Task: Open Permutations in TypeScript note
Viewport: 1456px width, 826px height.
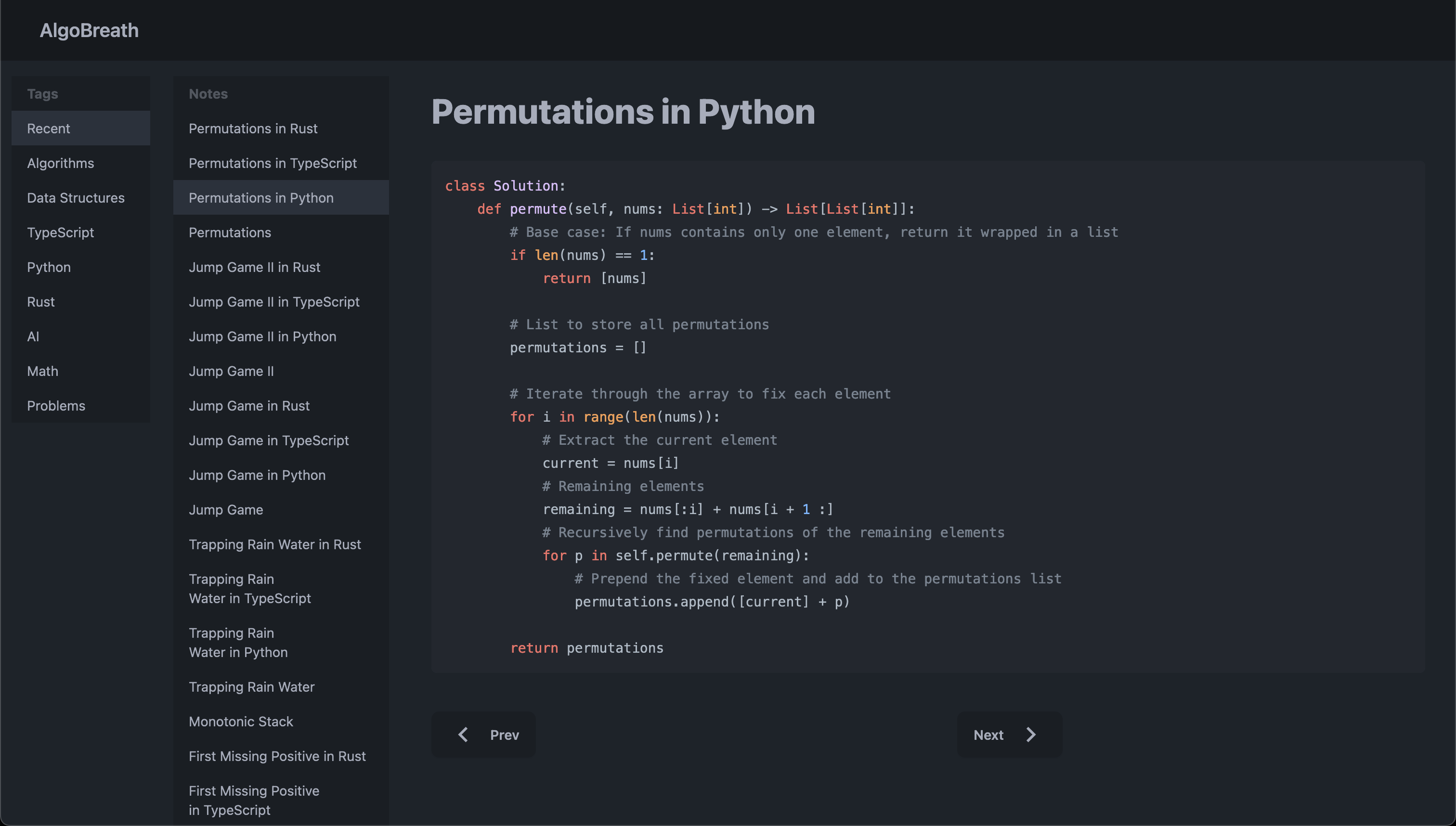Action: pyautogui.click(x=273, y=163)
